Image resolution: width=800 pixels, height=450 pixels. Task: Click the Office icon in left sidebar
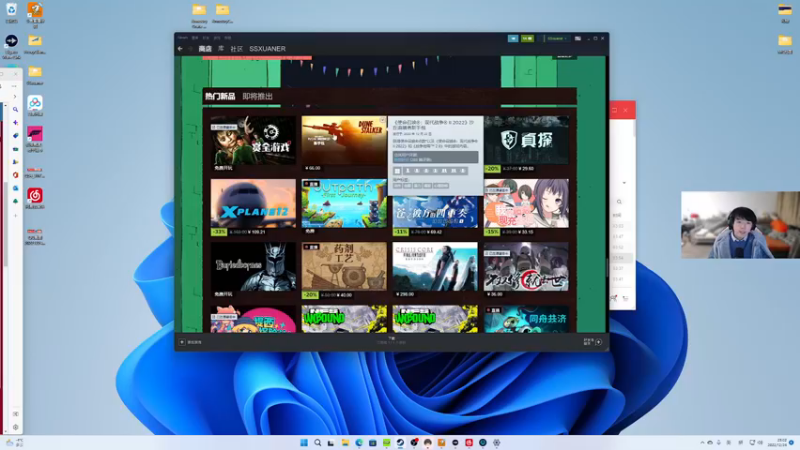click(15, 175)
